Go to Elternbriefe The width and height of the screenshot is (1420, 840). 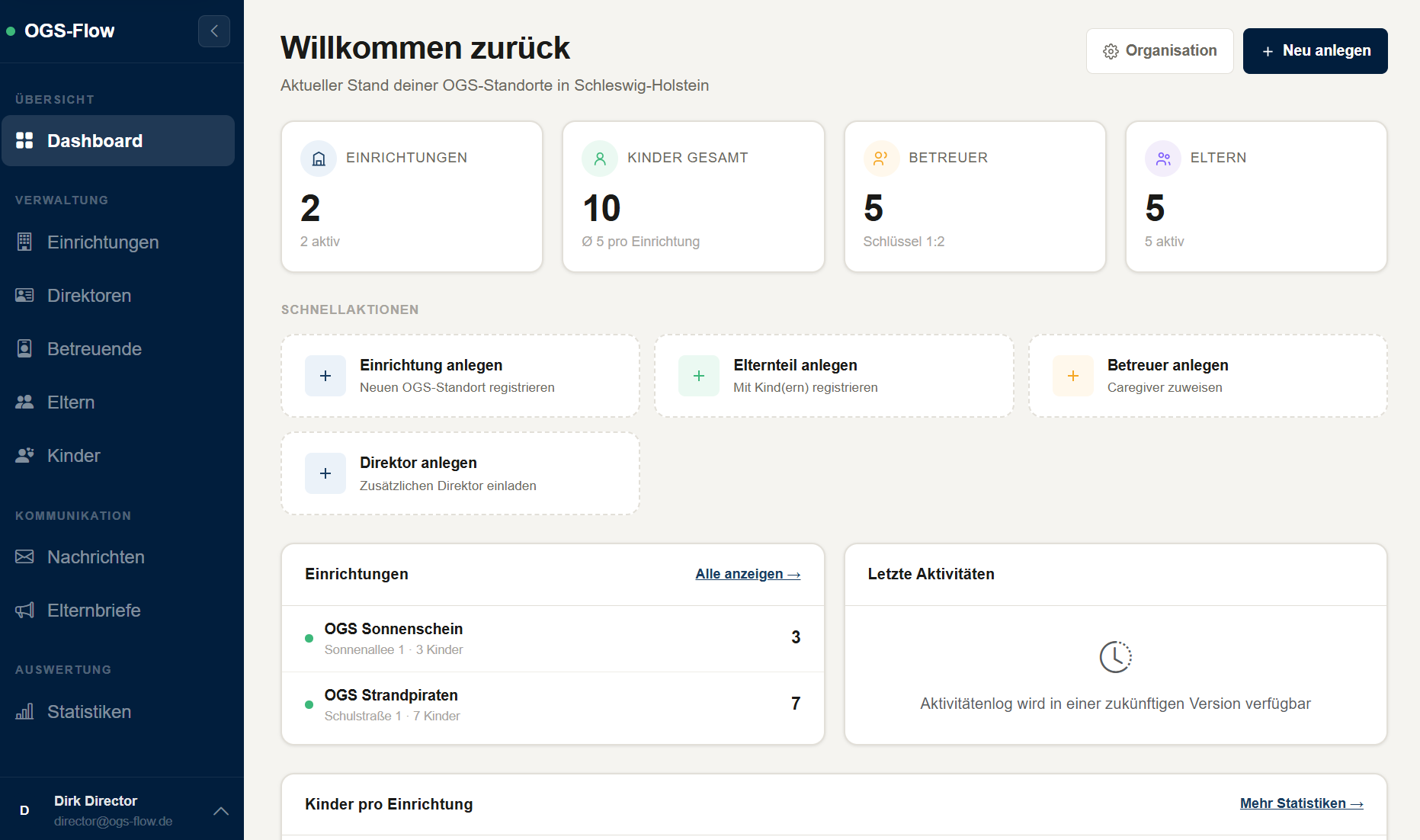118,610
